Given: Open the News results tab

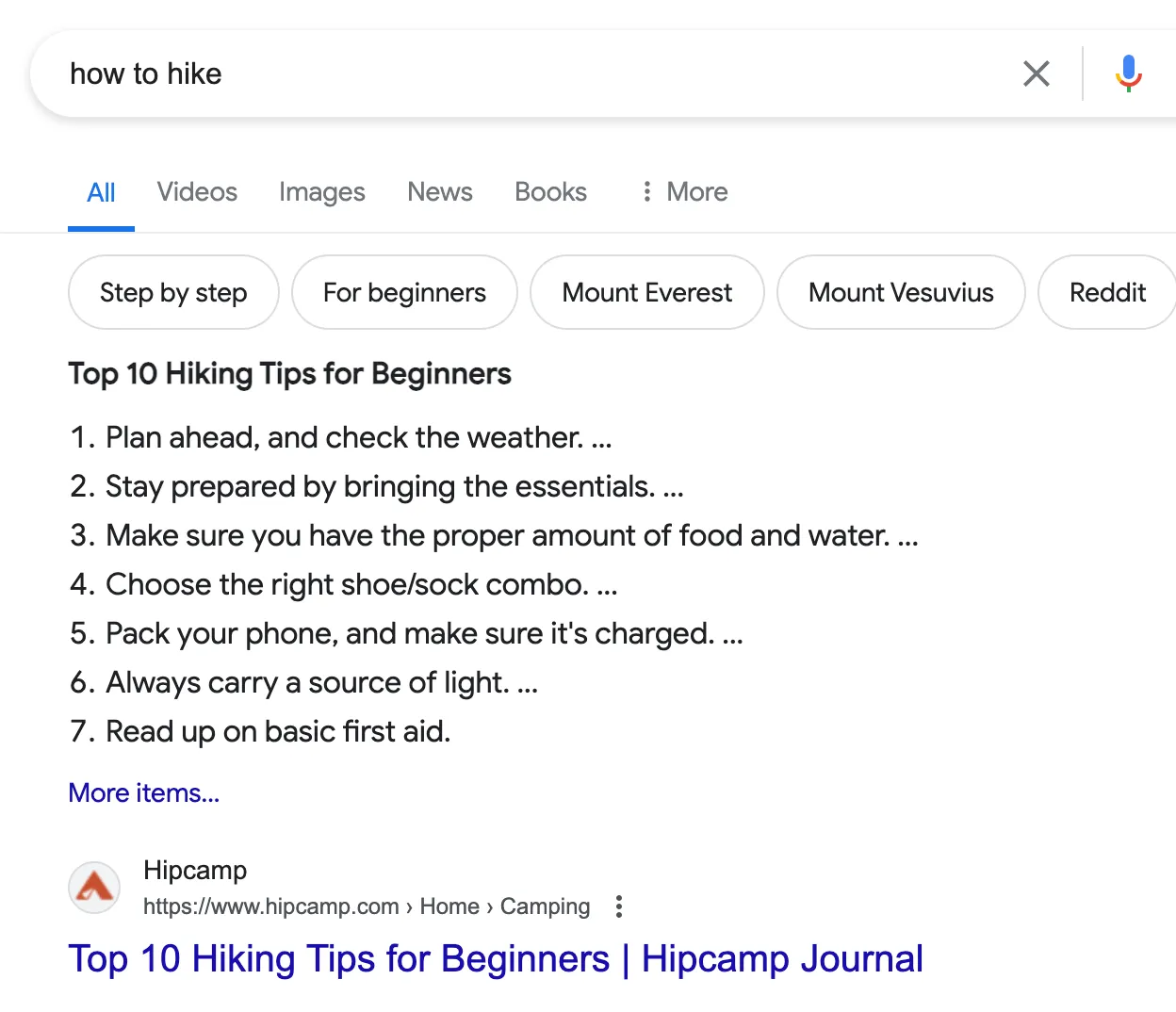Looking at the screenshot, I should coord(439,192).
